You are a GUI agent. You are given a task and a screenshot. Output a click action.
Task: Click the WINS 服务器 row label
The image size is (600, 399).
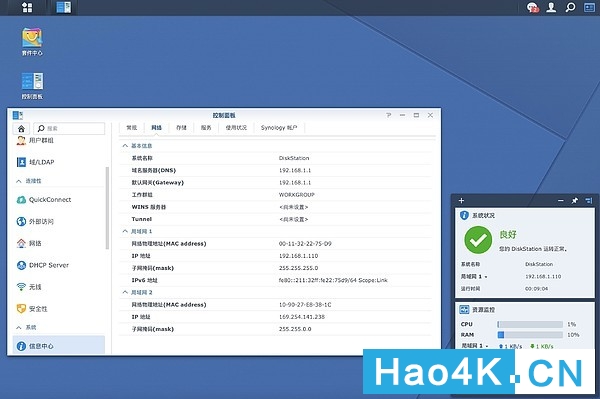(149, 207)
